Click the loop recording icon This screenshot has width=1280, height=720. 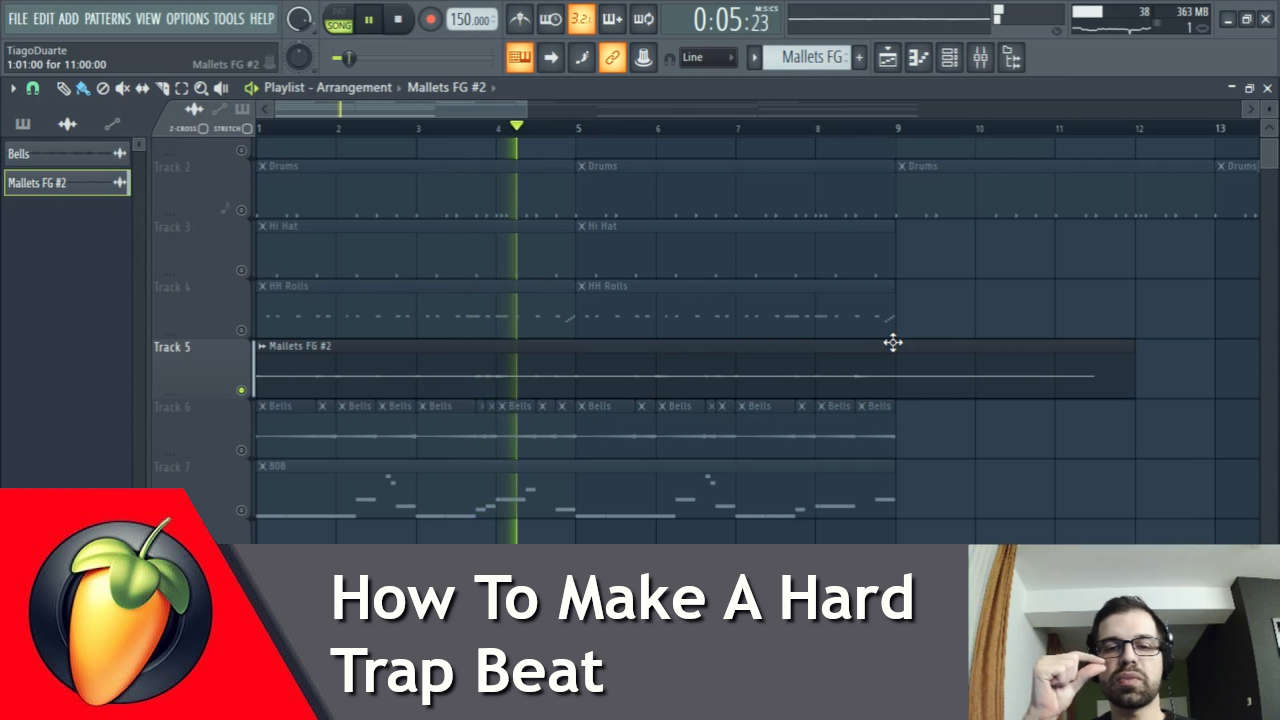tap(643, 18)
